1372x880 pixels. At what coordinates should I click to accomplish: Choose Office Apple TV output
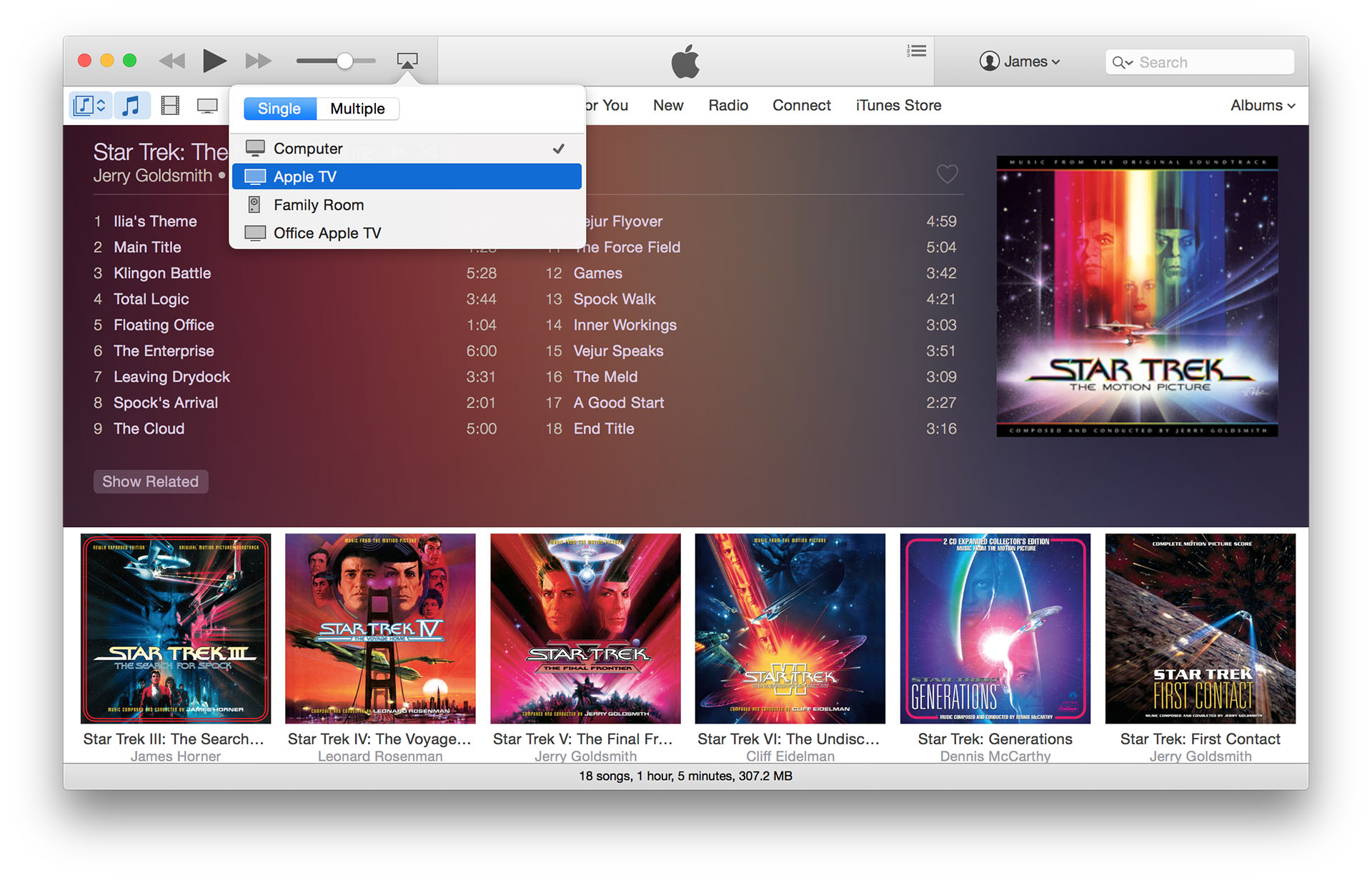(407, 233)
